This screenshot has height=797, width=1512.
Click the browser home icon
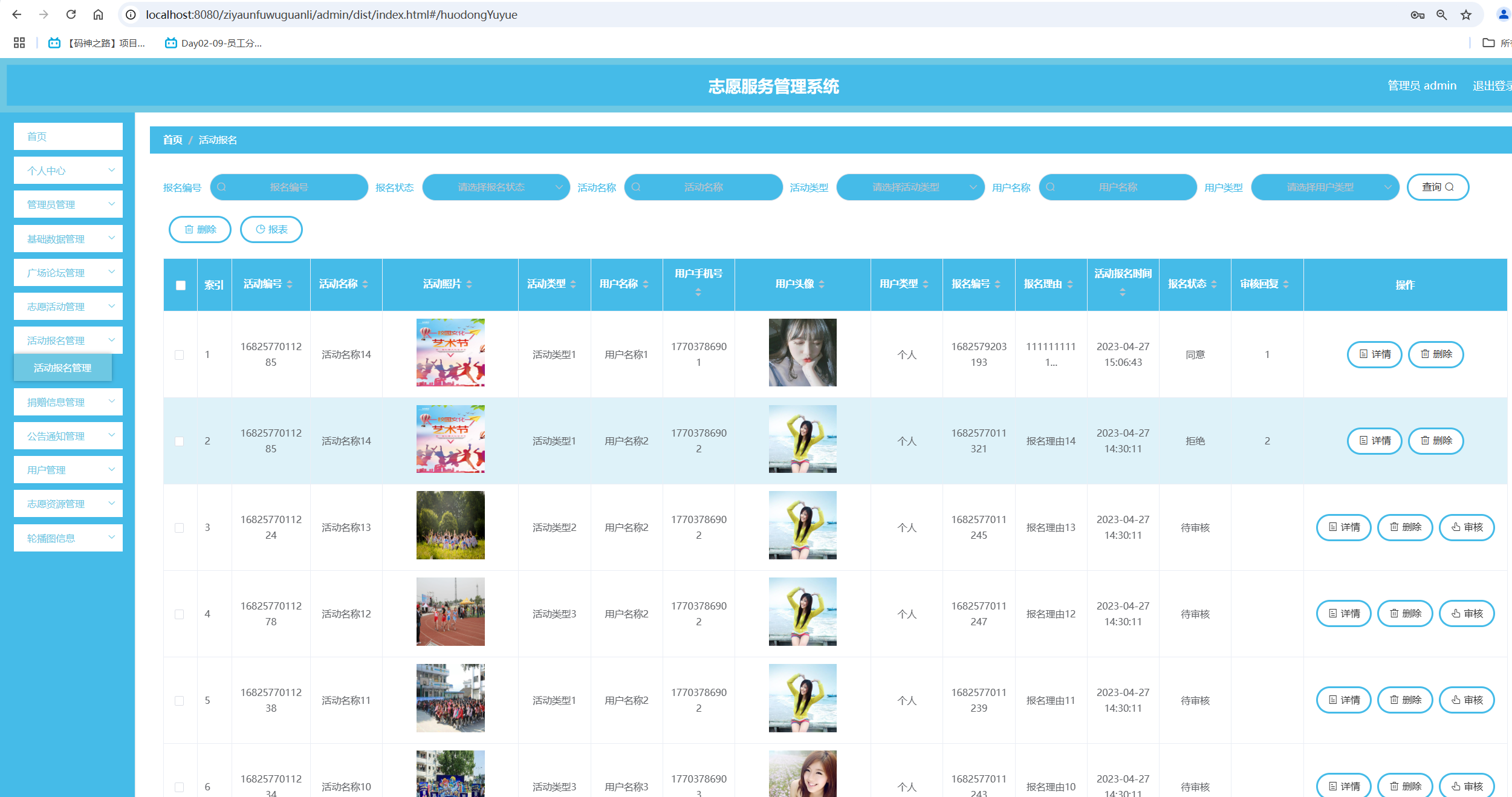coord(98,15)
